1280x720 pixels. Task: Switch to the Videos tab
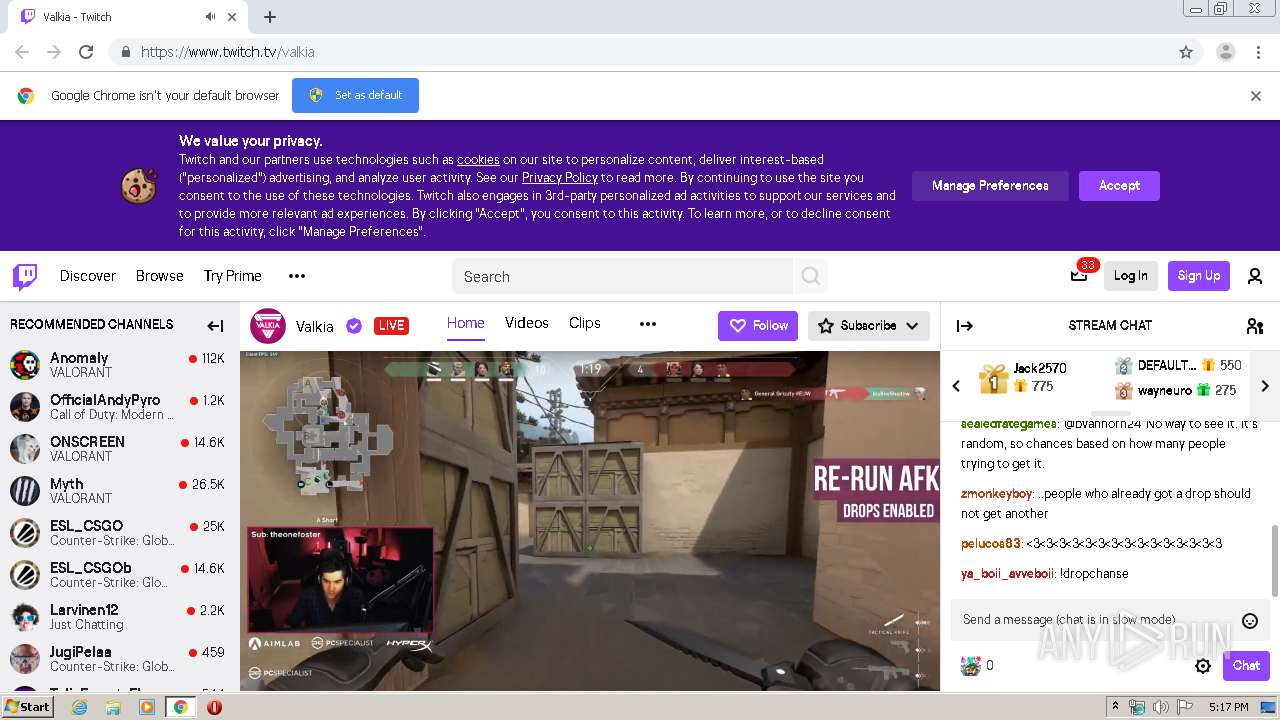527,323
